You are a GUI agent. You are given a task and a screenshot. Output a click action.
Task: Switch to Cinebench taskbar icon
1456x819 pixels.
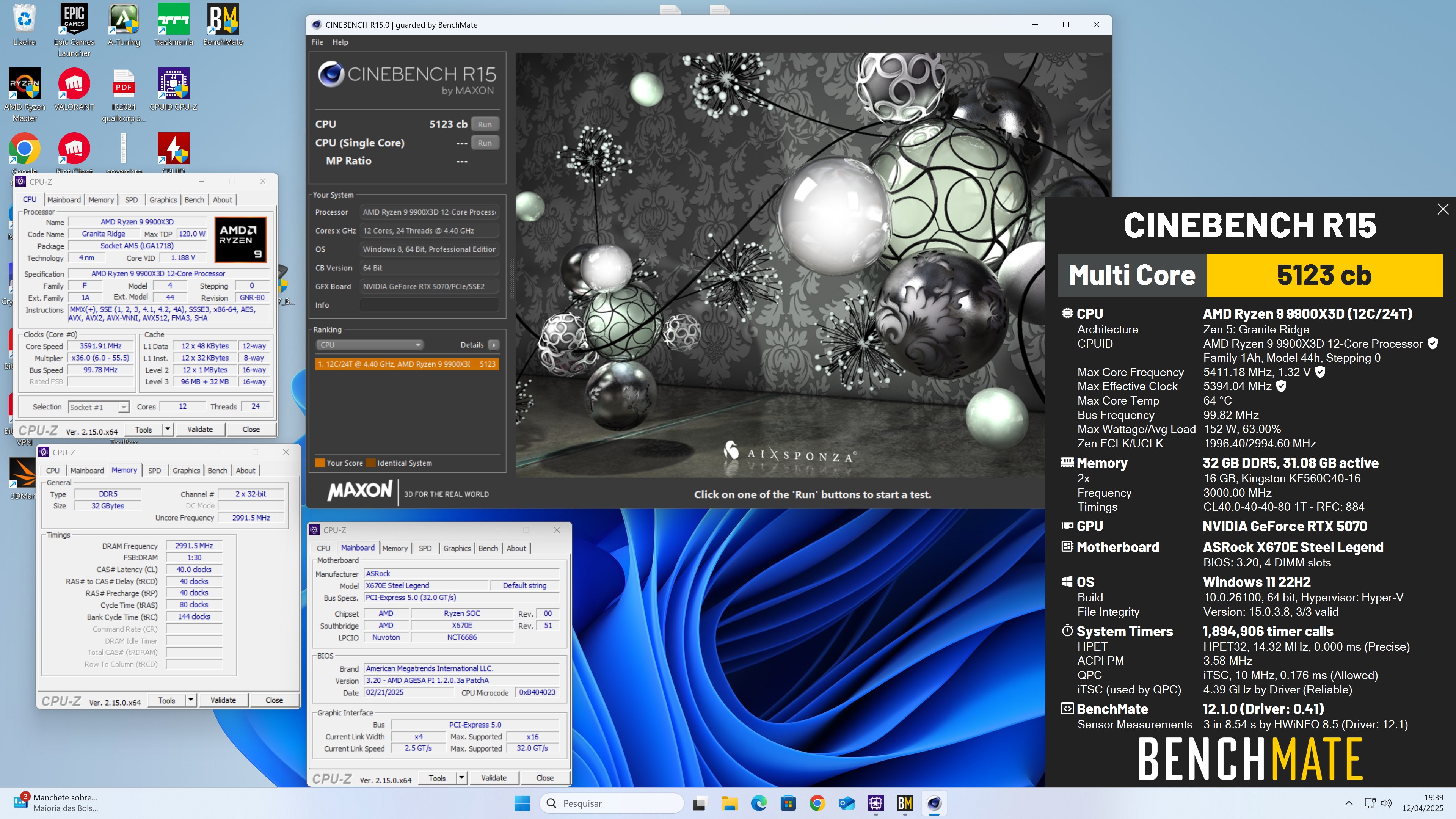pyautogui.click(x=934, y=803)
